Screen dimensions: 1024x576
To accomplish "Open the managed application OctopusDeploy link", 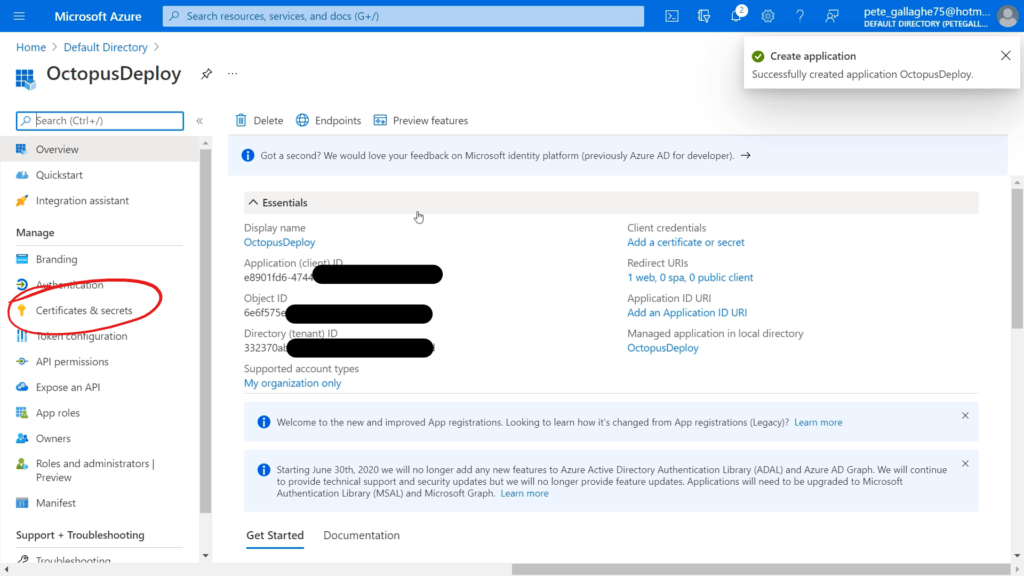I will 663,348.
